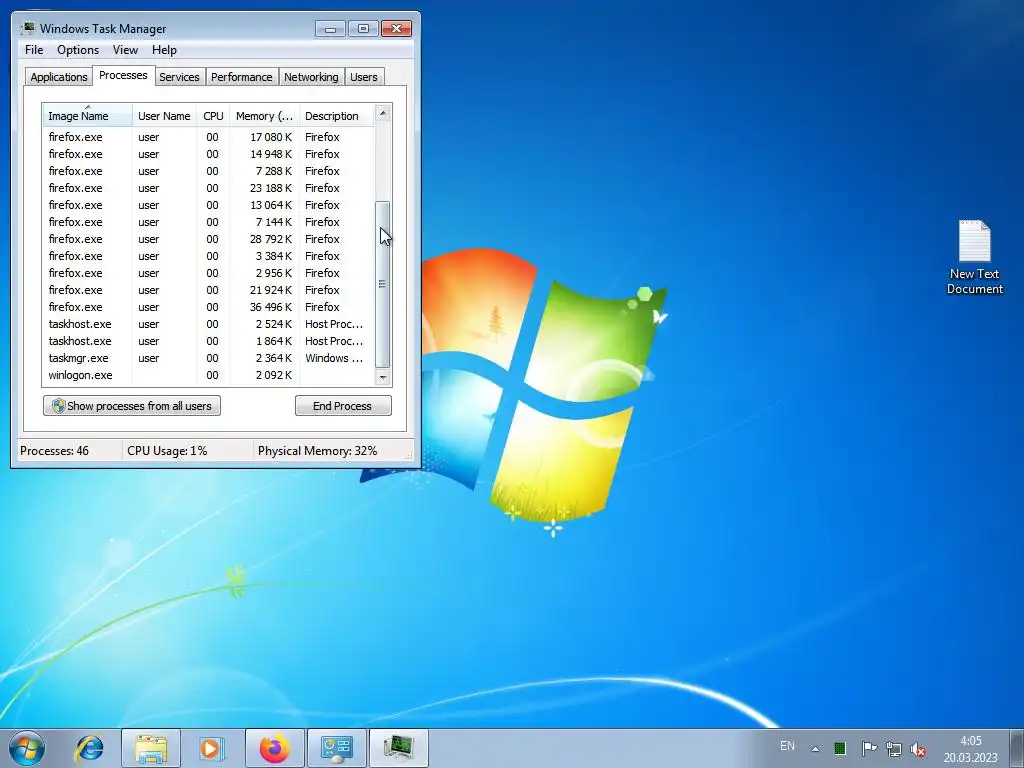Click the muted volume tray icon

pos(918,748)
